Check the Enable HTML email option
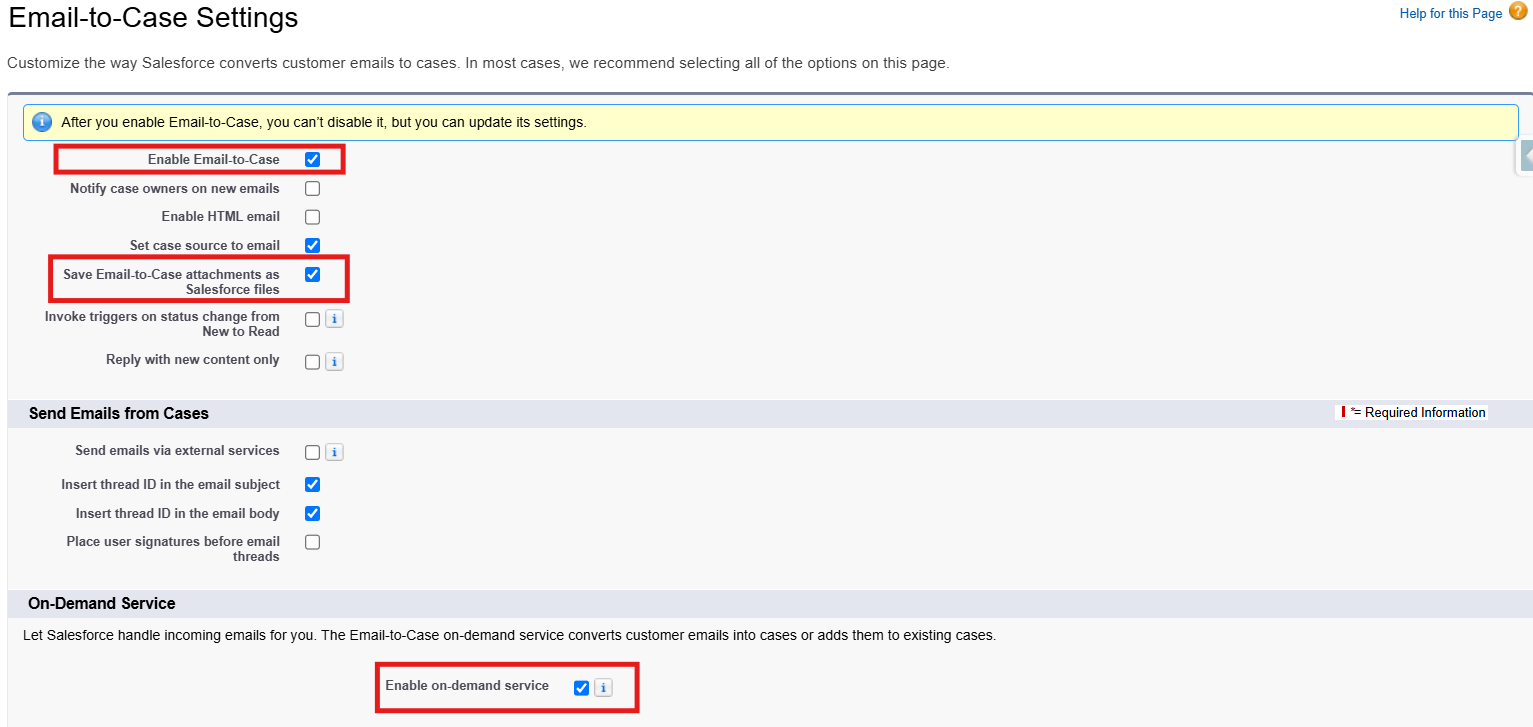The width and height of the screenshot is (1533, 727). pos(313,216)
